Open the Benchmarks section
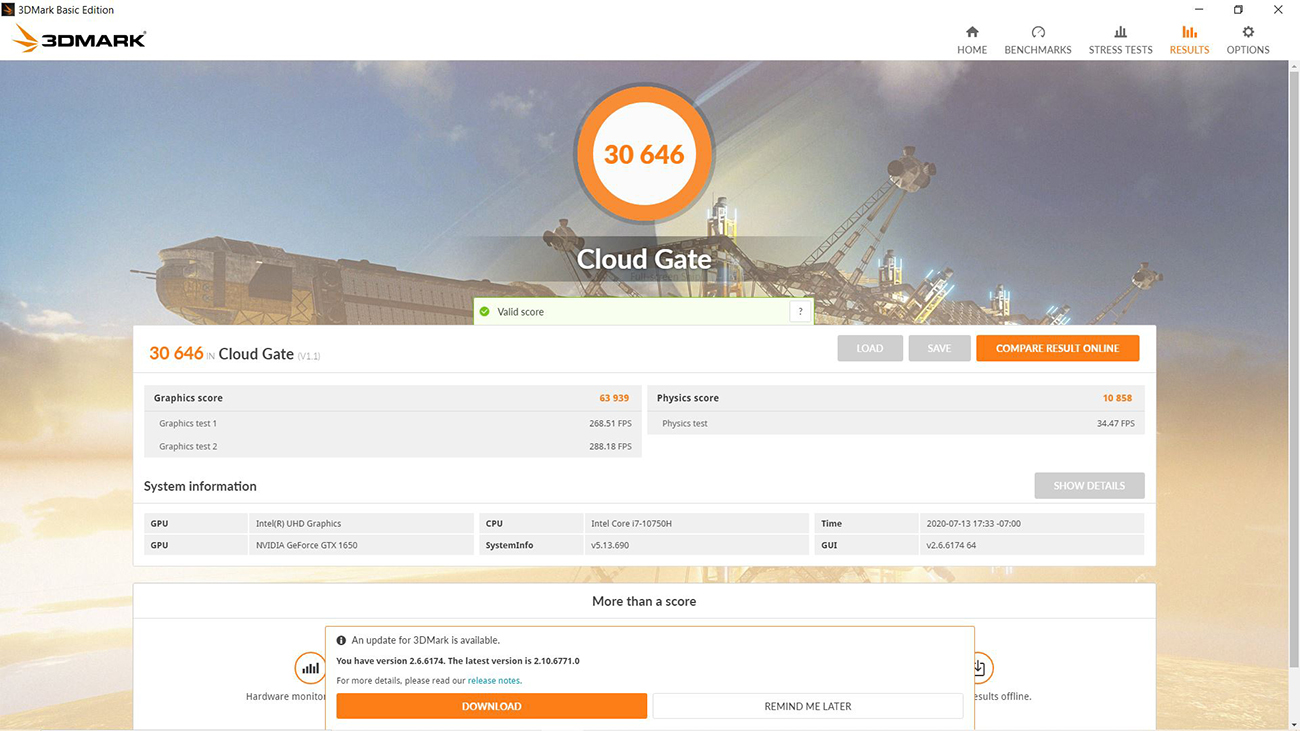Screen dimensions: 1300x731 1037,40
